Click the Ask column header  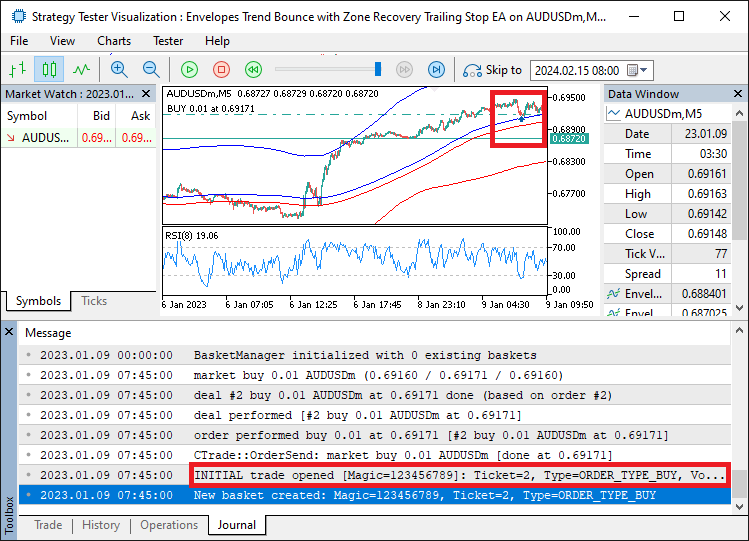(x=136, y=116)
